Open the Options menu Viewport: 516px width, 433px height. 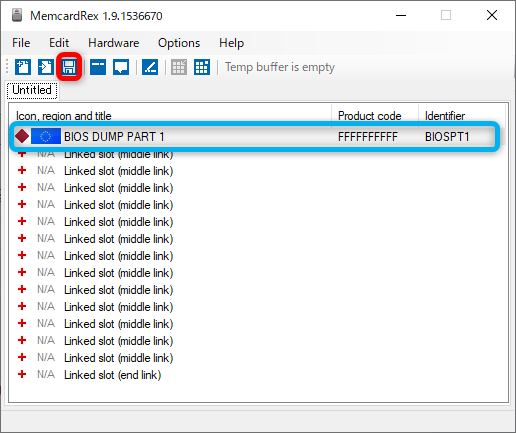179,43
